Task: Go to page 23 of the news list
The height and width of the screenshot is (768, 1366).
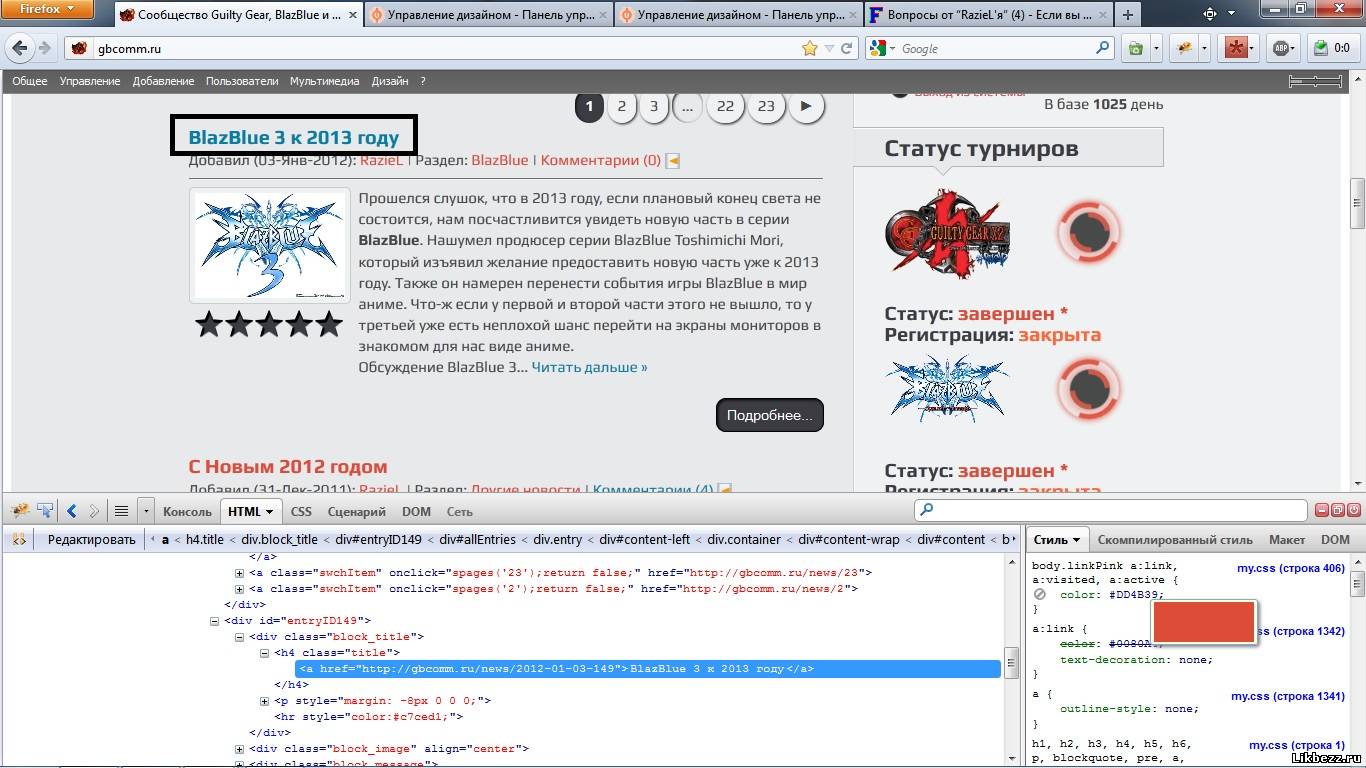Action: pyautogui.click(x=766, y=106)
